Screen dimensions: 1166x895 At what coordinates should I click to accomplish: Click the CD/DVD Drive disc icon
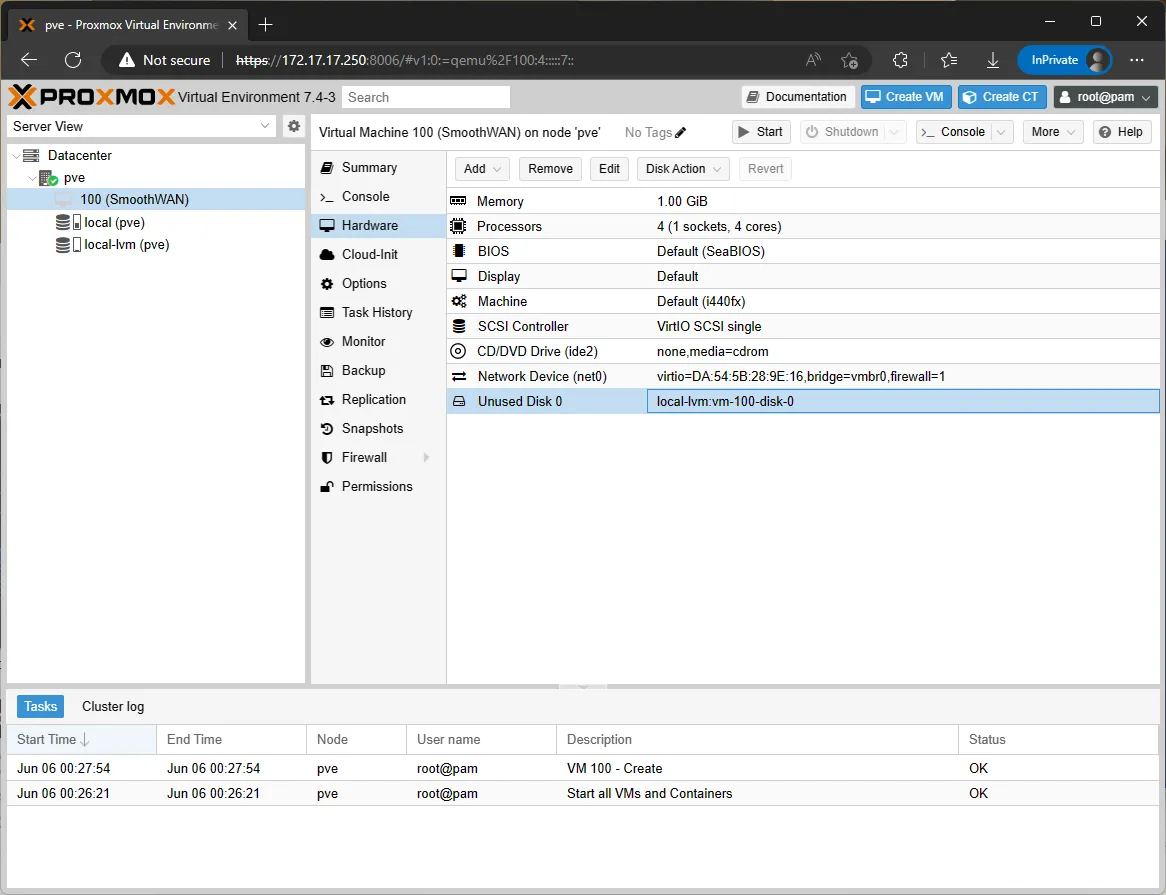[459, 351]
